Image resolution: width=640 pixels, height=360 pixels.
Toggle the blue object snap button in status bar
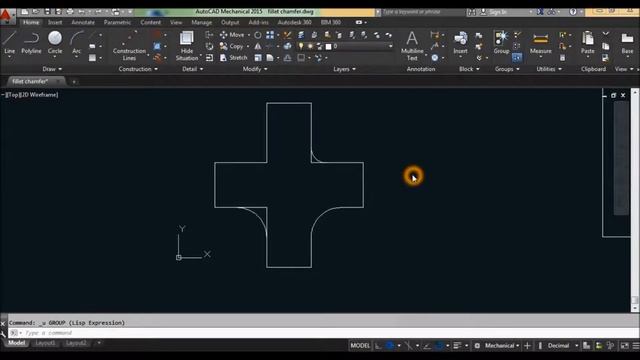point(439,346)
